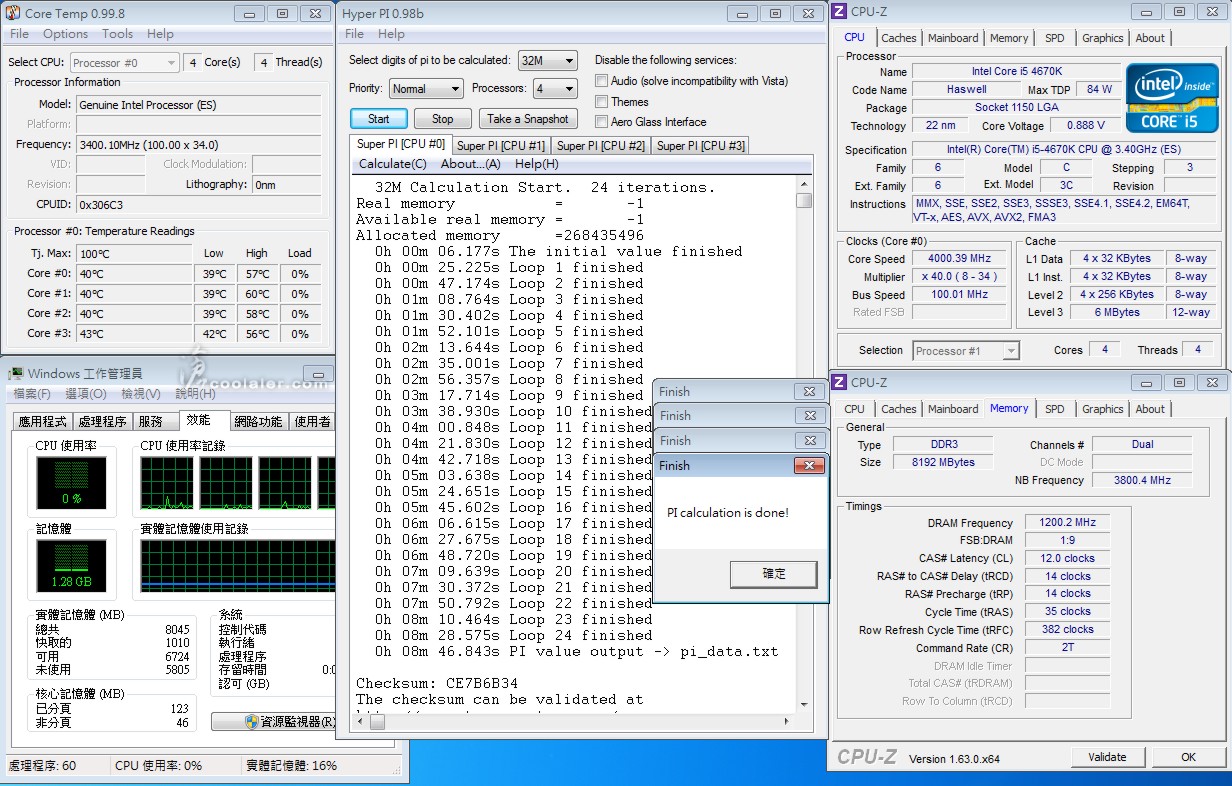
Task: Open the 說明(H) menu in Task Manager
Action: (x=195, y=394)
